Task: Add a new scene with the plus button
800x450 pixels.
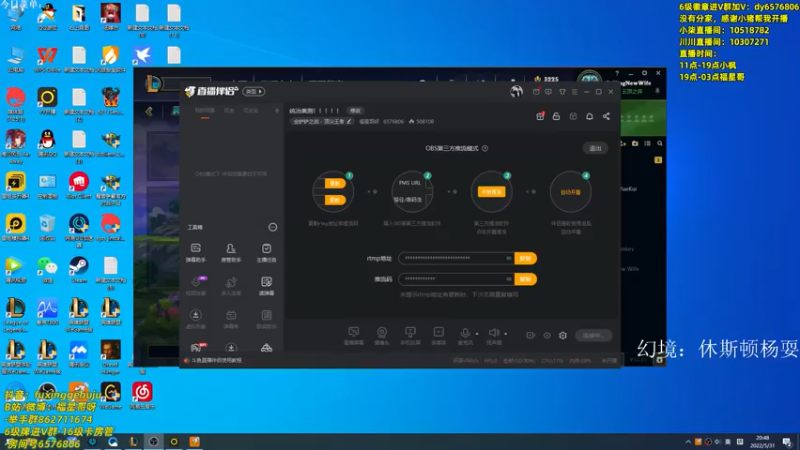Action: coord(277,111)
